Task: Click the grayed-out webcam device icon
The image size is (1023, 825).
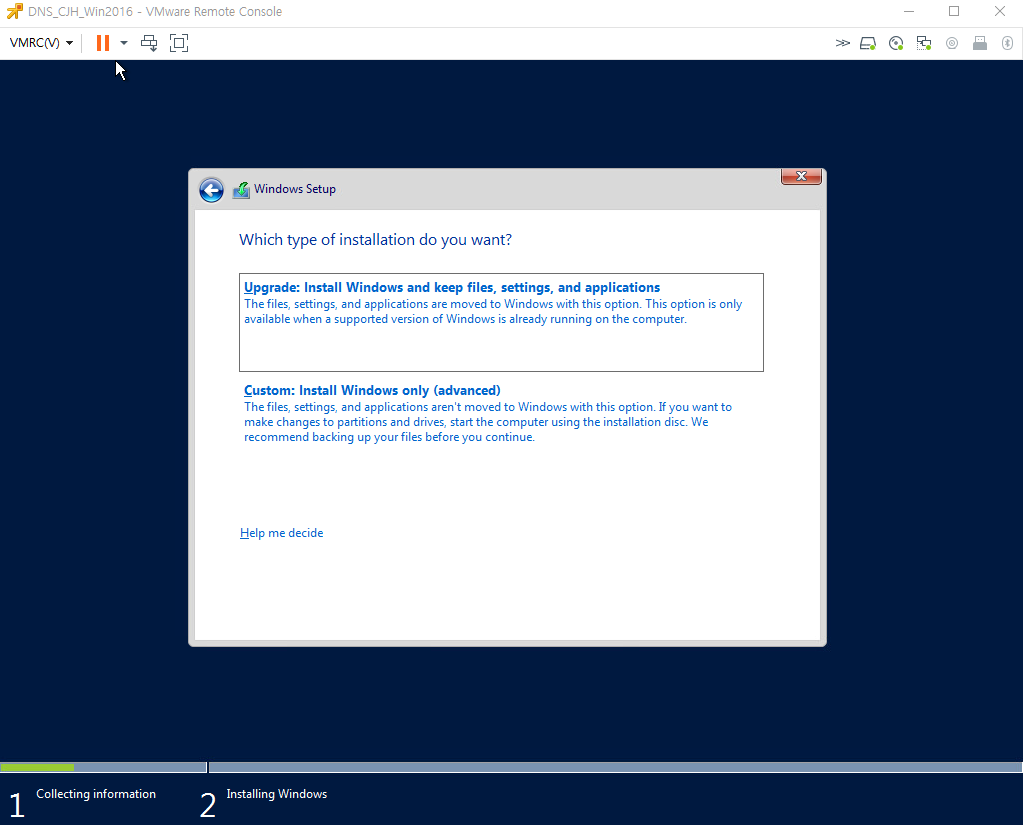Action: [x=952, y=43]
